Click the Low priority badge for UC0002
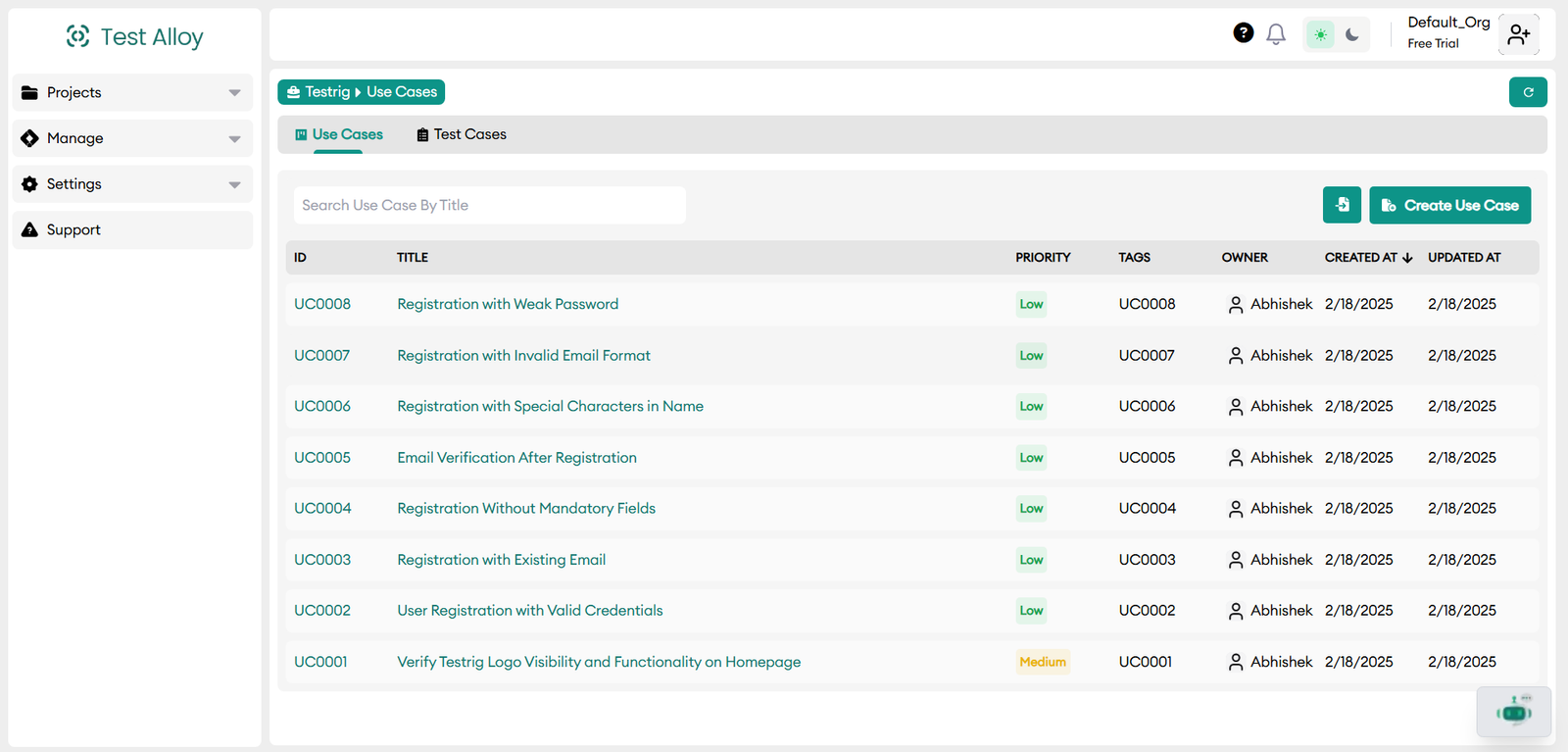This screenshot has width=1568, height=752. (x=1031, y=610)
